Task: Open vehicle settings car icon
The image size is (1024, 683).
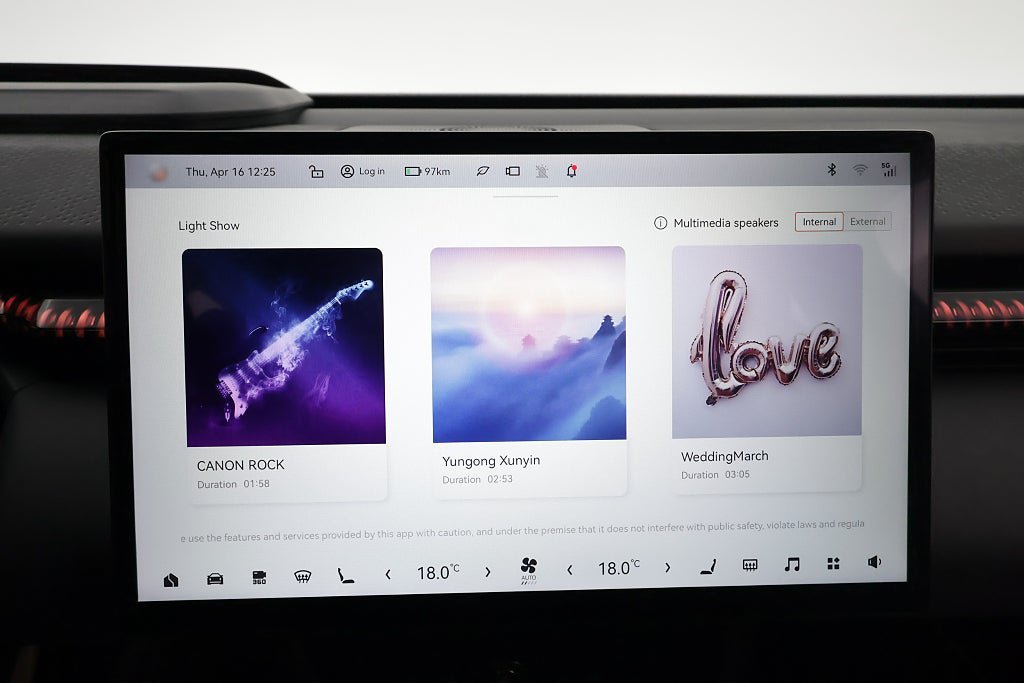Action: (215, 579)
